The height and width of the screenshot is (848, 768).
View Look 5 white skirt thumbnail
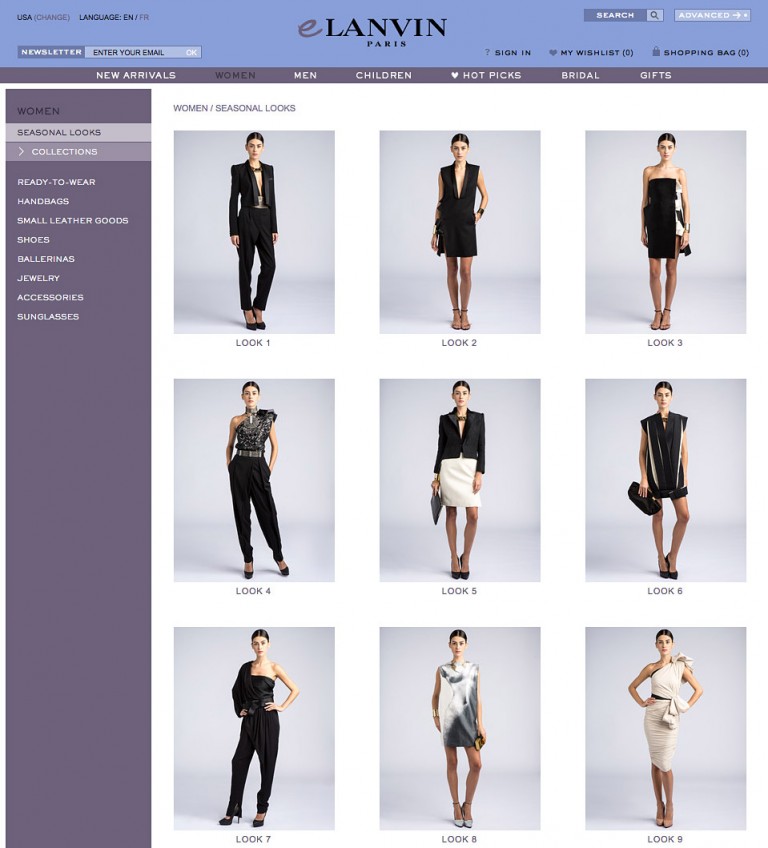(460, 480)
